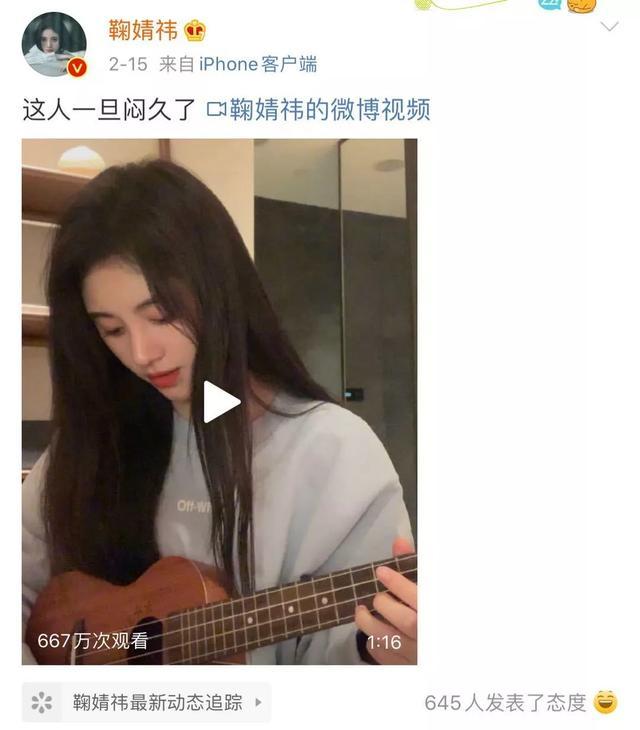
Task: Tap the crown membership icon
Action: 195,31
